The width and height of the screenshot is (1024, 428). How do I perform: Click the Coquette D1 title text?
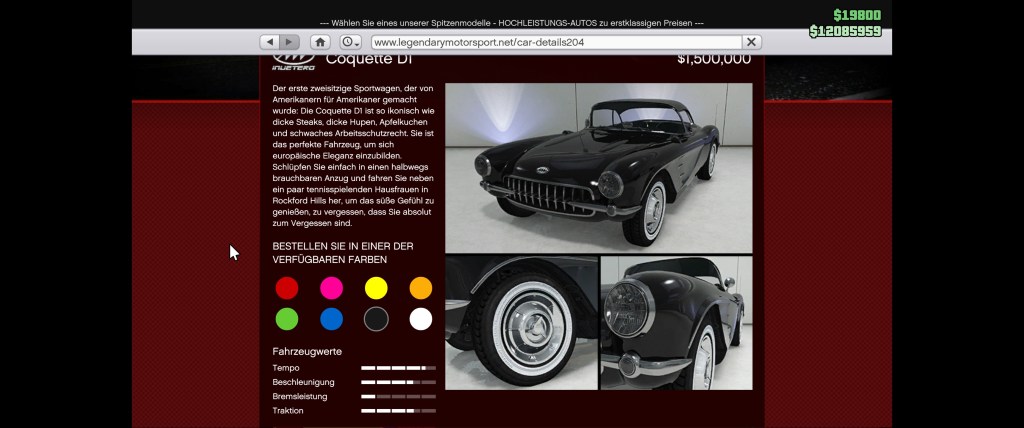pos(369,60)
